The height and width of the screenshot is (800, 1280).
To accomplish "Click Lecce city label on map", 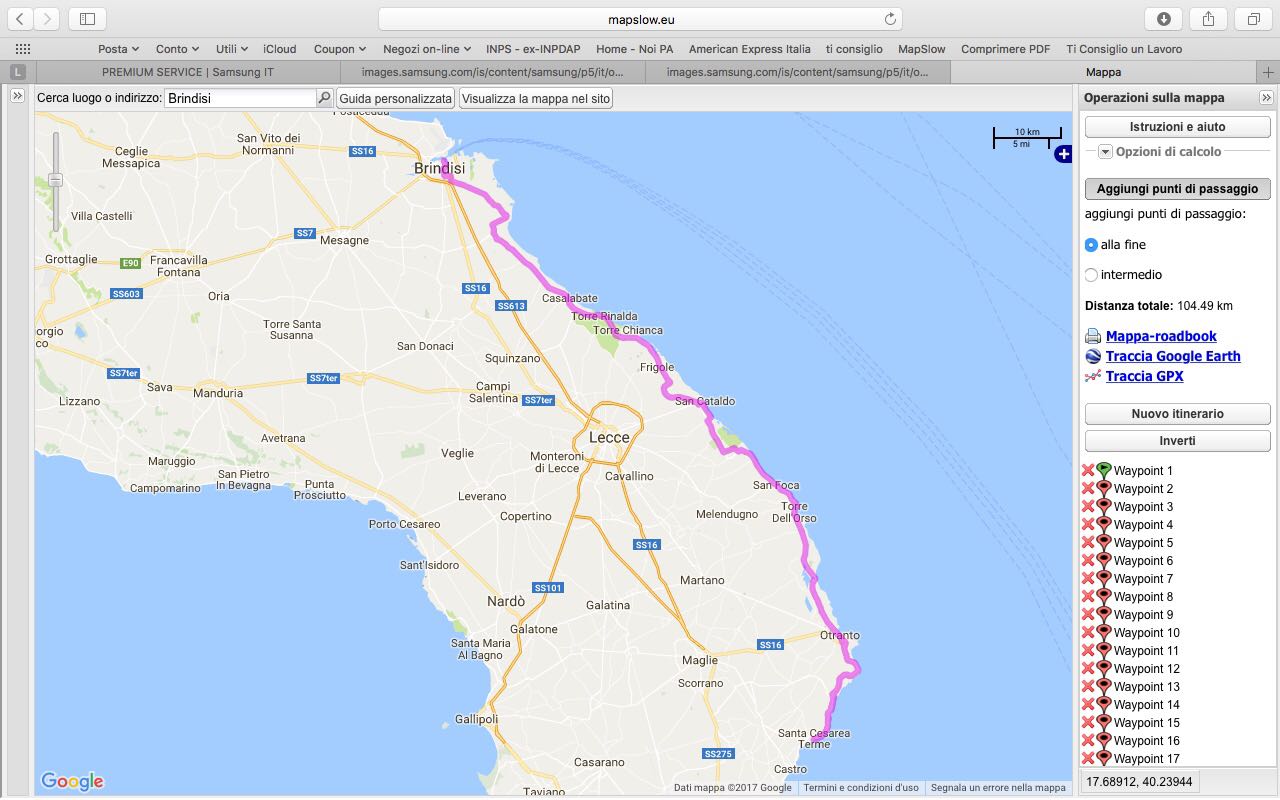I will point(609,437).
